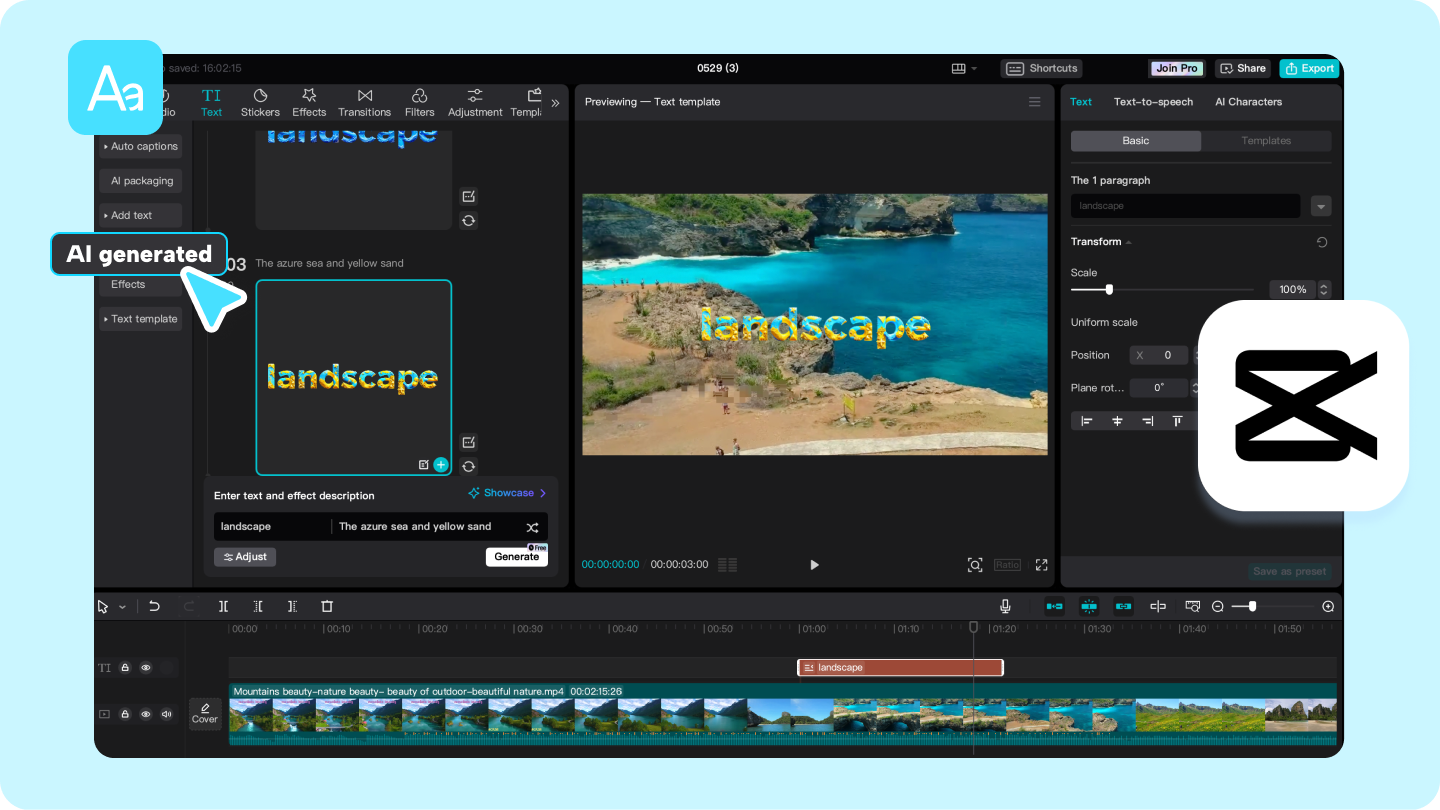1440x810 pixels.
Task: Click the timeline zoom-in magnifier icon
Action: coord(1328,606)
